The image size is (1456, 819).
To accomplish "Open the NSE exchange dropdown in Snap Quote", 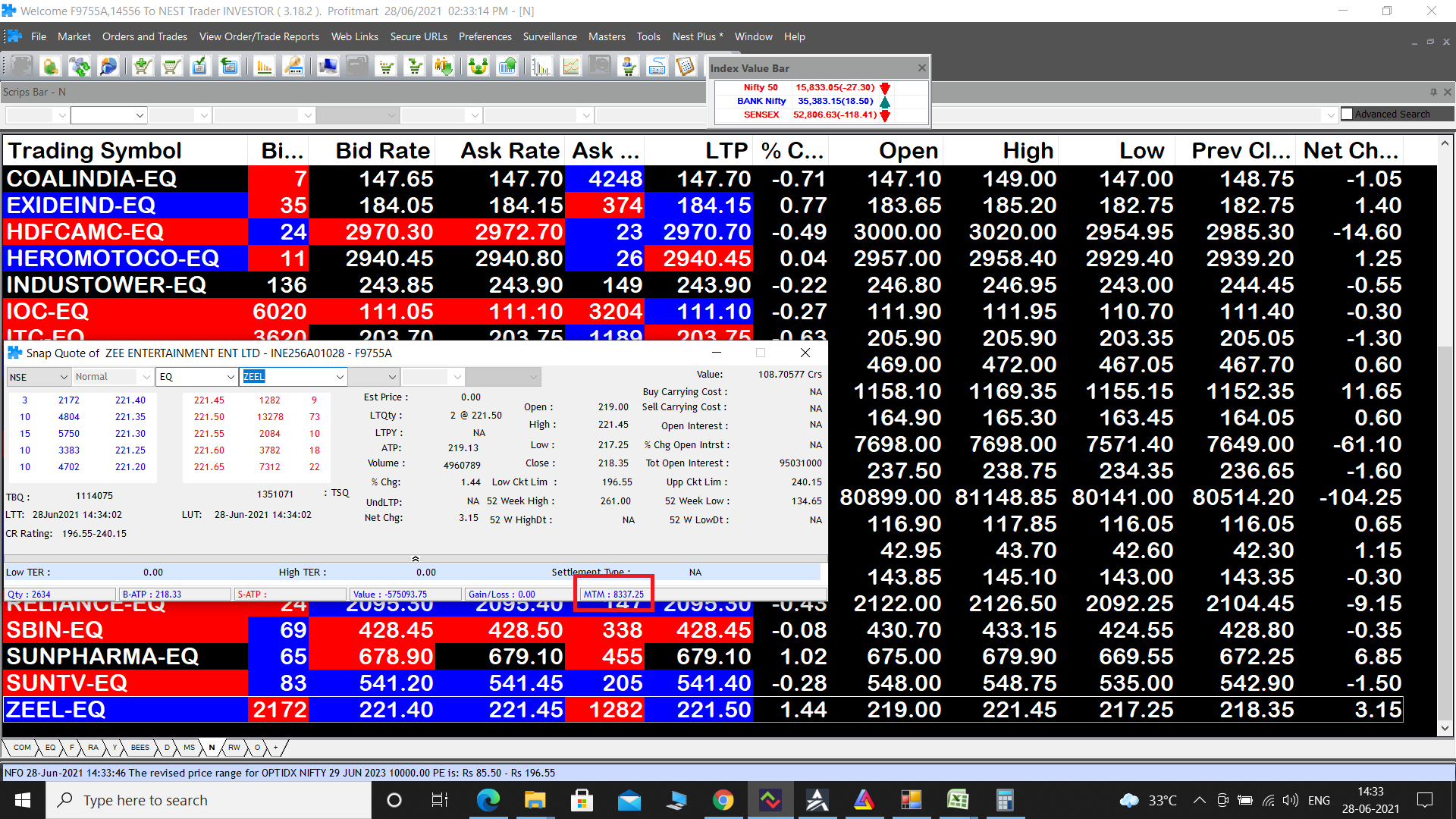I will pyautogui.click(x=39, y=377).
